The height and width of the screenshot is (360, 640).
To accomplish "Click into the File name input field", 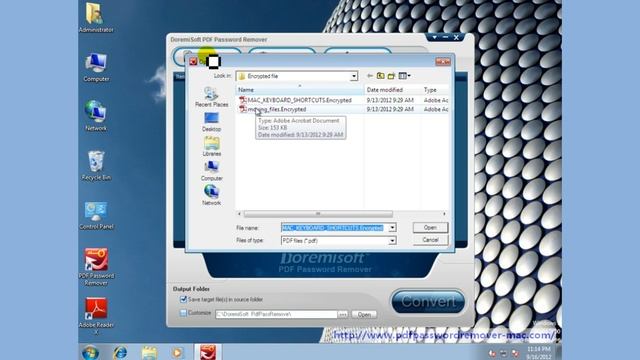I will (335, 228).
